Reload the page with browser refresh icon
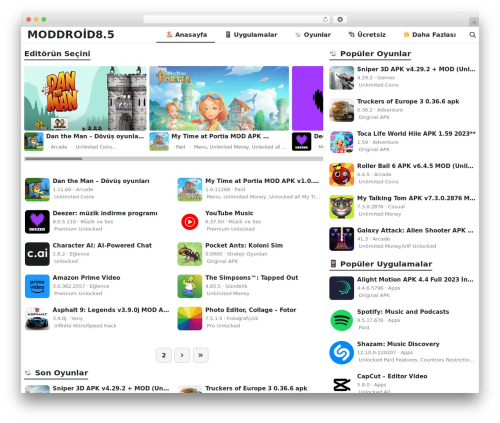 pyautogui.click(x=325, y=19)
